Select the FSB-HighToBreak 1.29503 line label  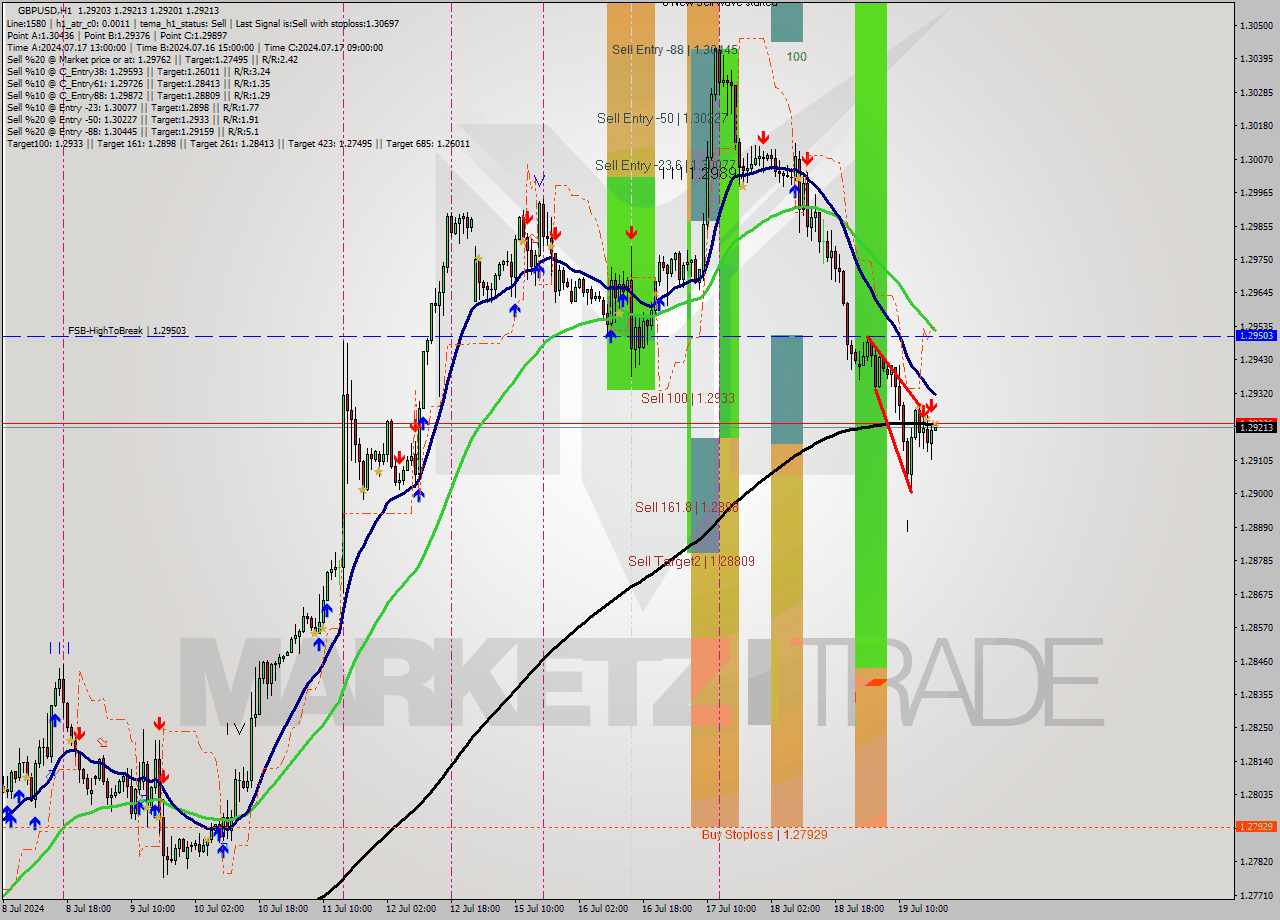coord(127,330)
